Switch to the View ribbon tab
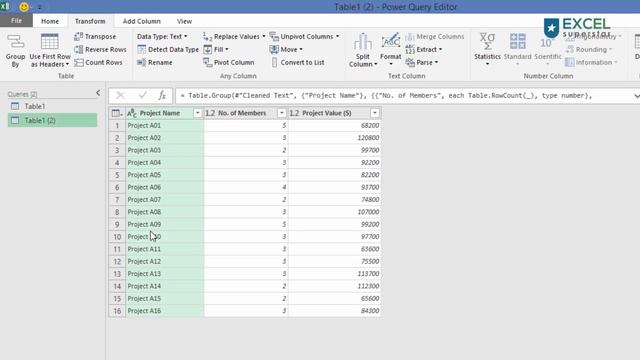Screen dimensions: 640x360 point(184,21)
